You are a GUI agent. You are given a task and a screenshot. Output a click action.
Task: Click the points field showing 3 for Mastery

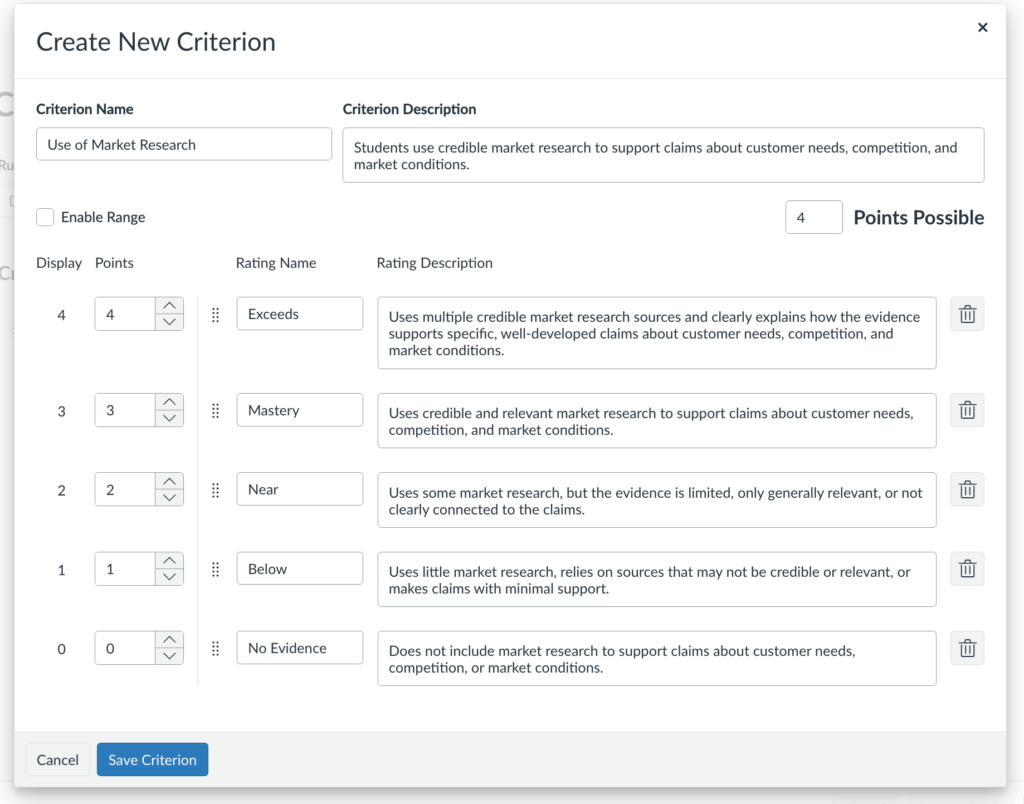tap(125, 410)
